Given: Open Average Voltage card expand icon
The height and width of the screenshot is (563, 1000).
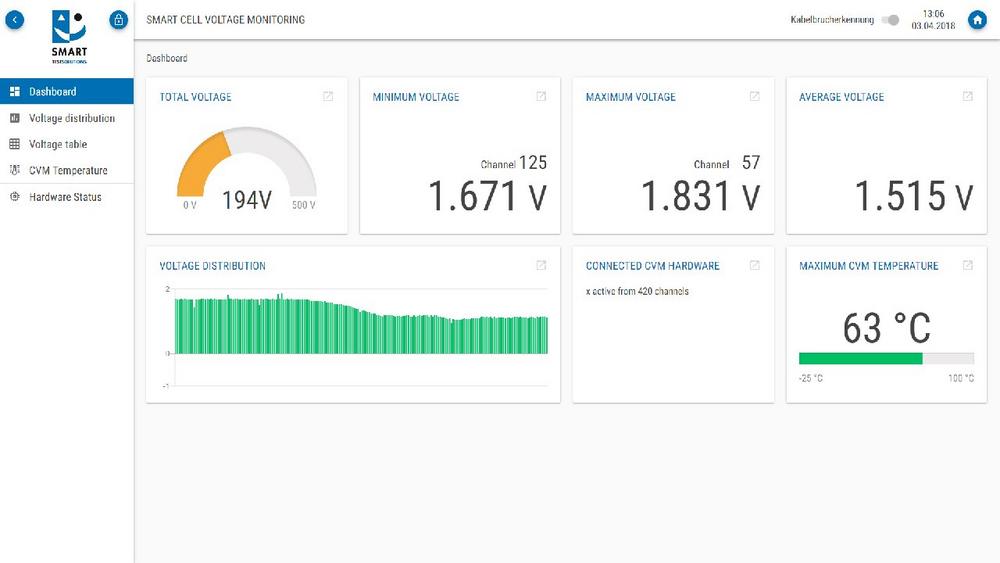Looking at the screenshot, I should click(967, 97).
